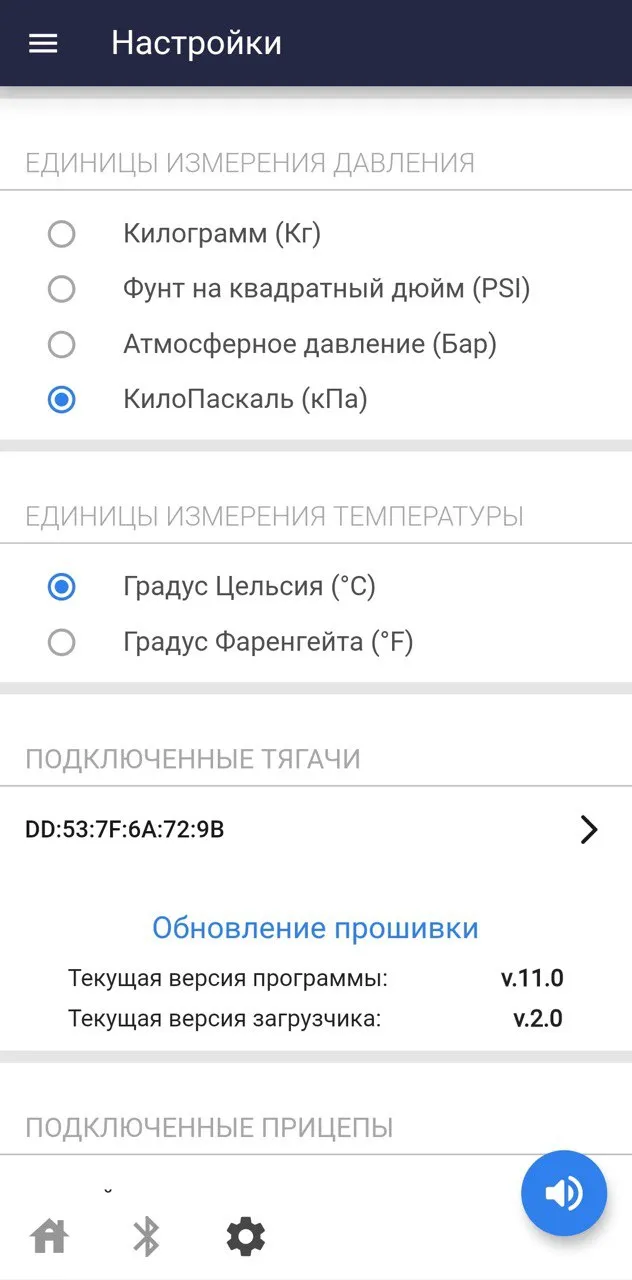This screenshot has width=632, height=1280.
Task: Open the navigation hamburger menu
Action: pos(42,43)
